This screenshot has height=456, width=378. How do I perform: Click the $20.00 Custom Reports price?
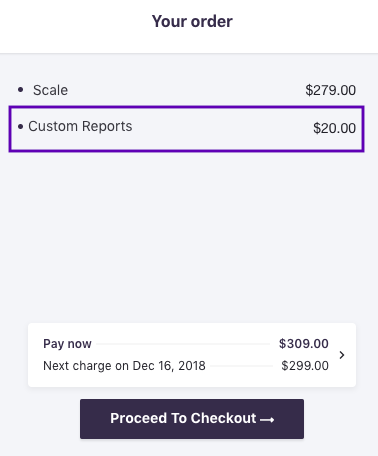[334, 128]
